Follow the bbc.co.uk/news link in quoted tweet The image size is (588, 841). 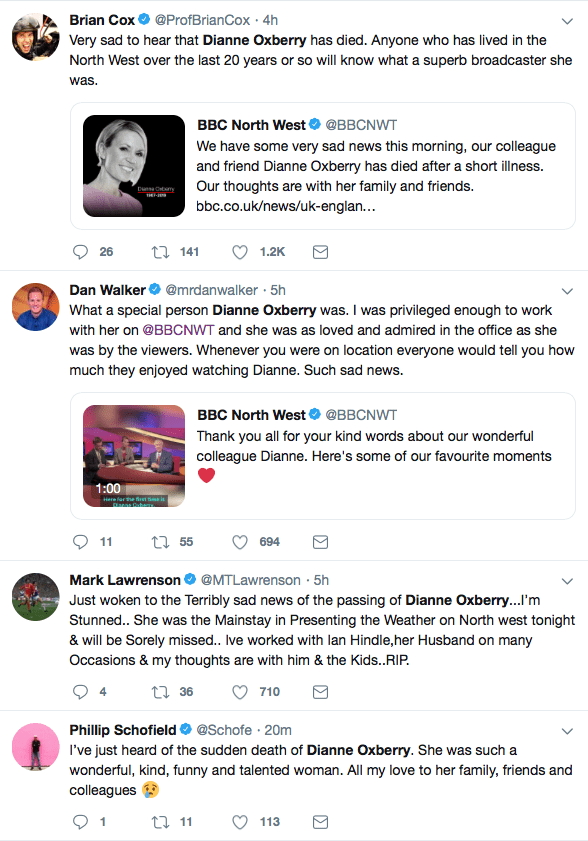click(285, 206)
